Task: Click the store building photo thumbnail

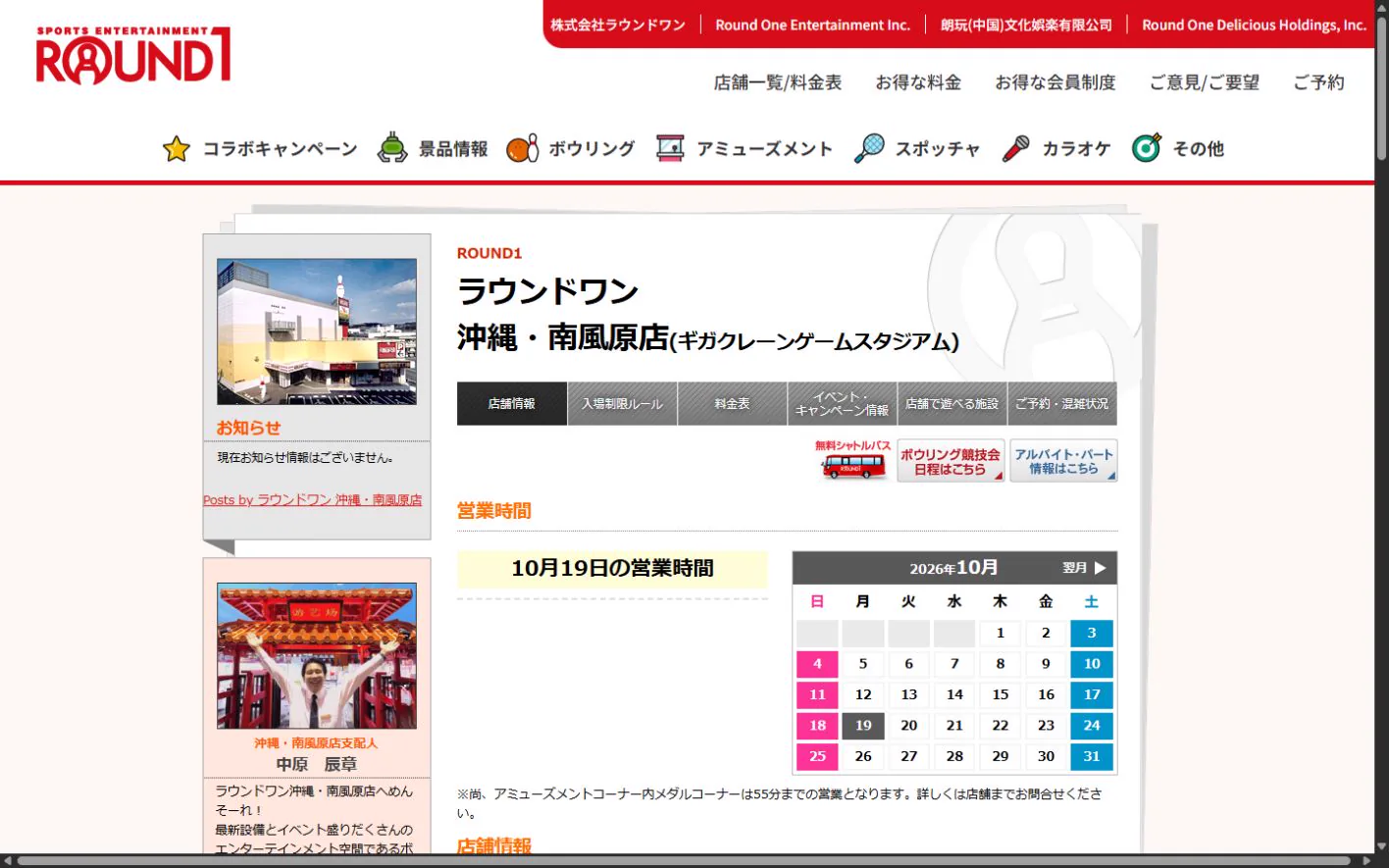Action: (x=317, y=332)
